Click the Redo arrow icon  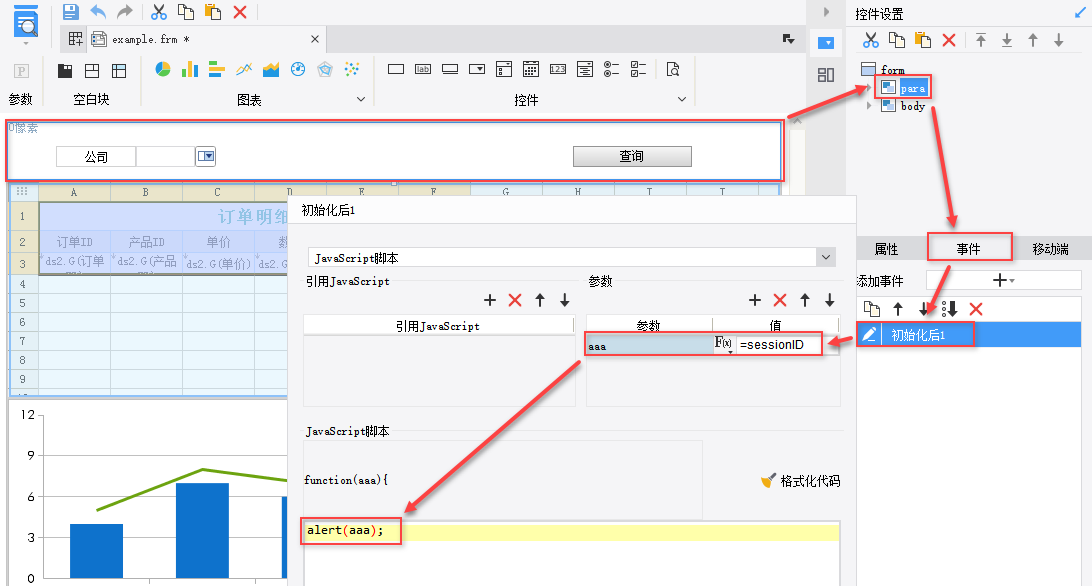point(125,11)
